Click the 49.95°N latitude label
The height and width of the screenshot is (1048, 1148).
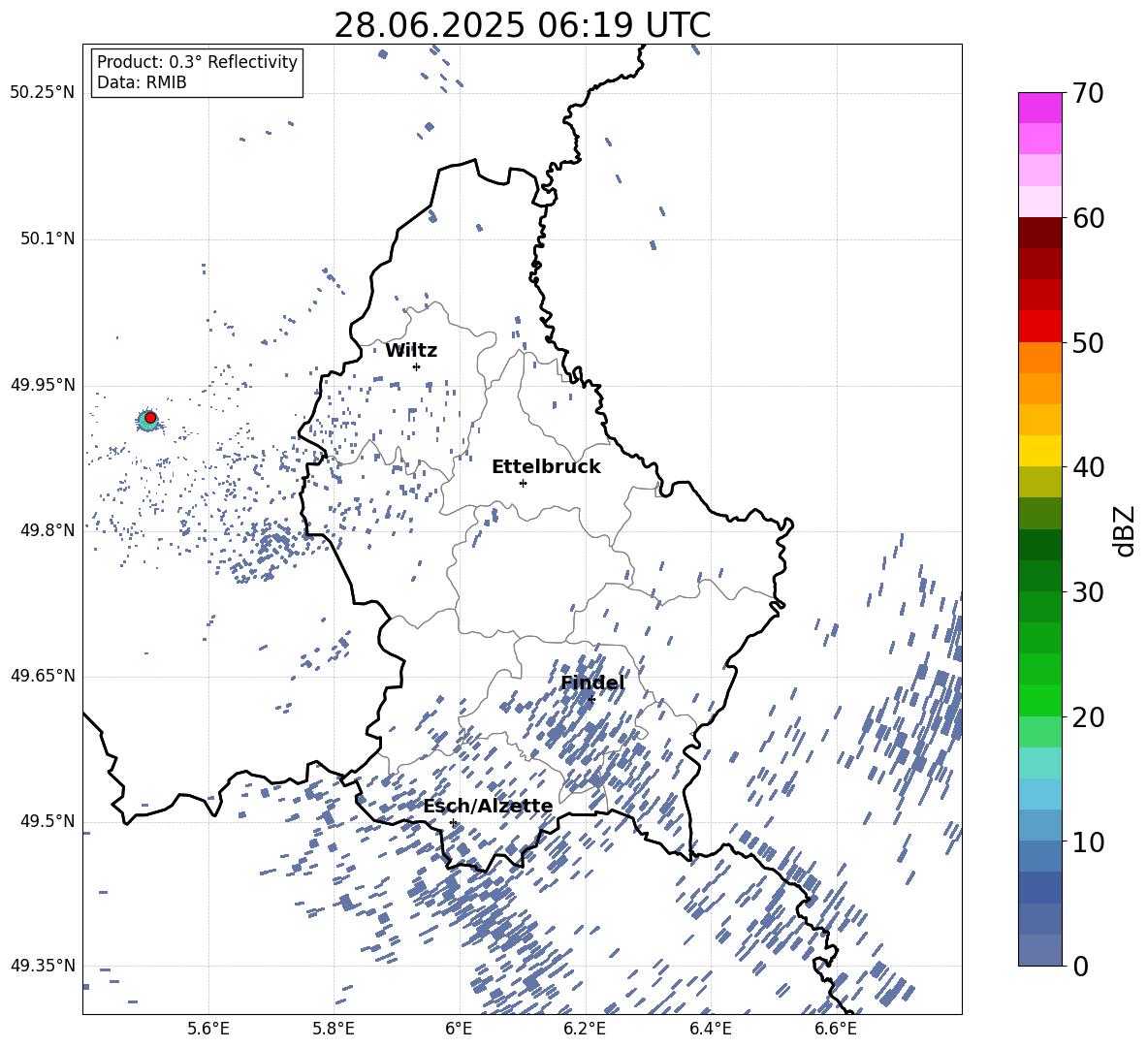click(x=43, y=385)
